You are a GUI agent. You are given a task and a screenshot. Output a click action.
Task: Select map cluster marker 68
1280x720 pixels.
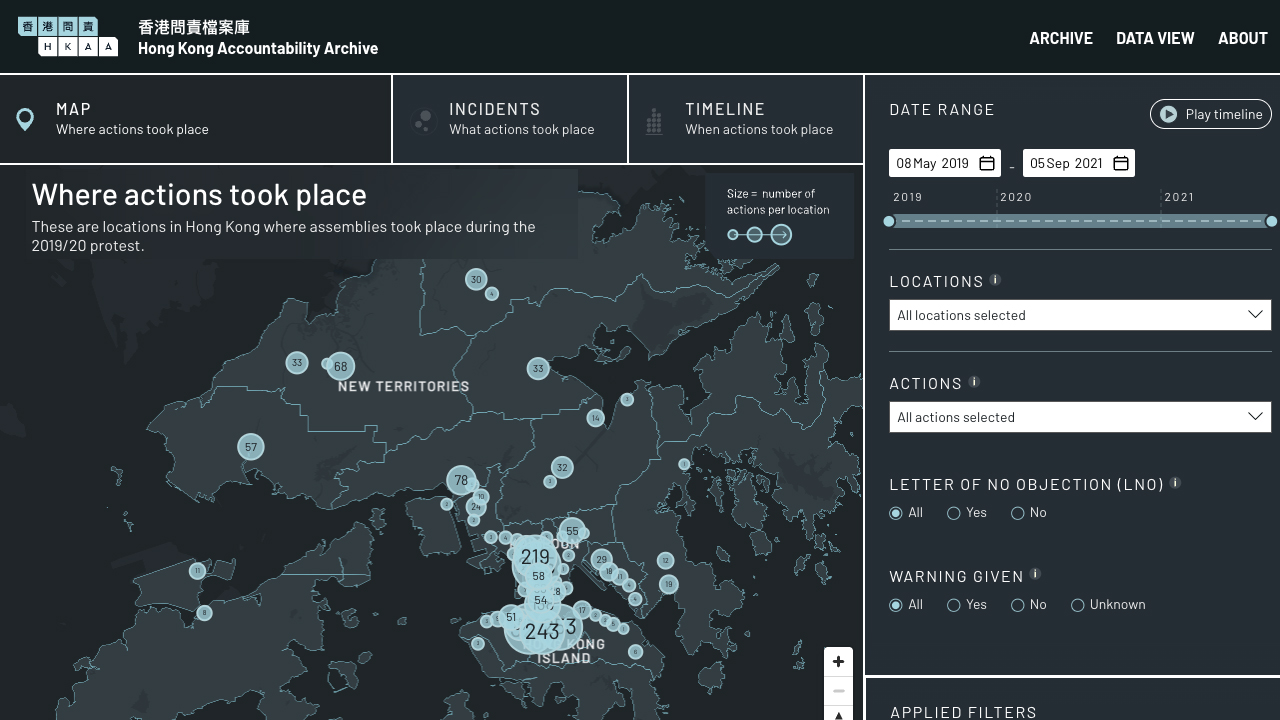point(341,366)
